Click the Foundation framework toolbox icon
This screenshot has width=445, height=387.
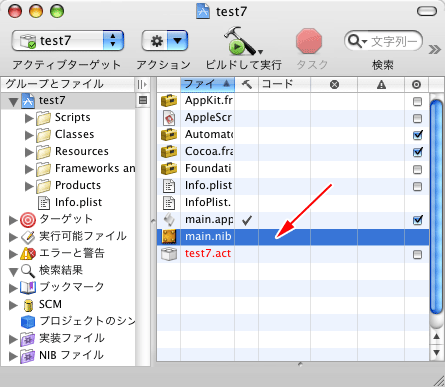pyautogui.click(x=169, y=168)
